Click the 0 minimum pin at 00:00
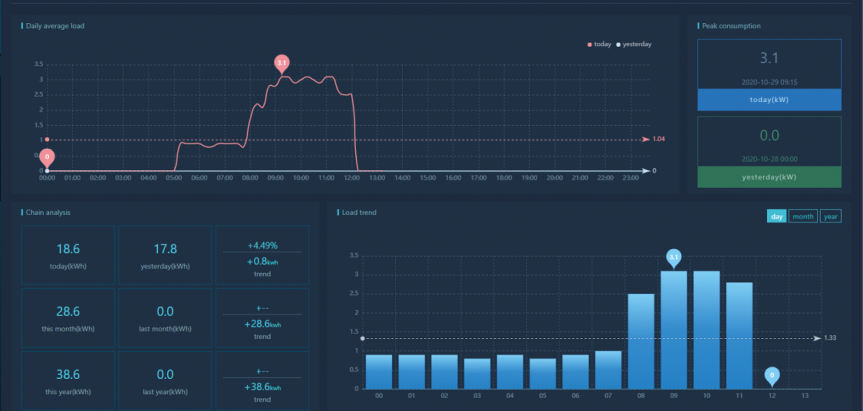The height and width of the screenshot is (411, 863). 47,156
